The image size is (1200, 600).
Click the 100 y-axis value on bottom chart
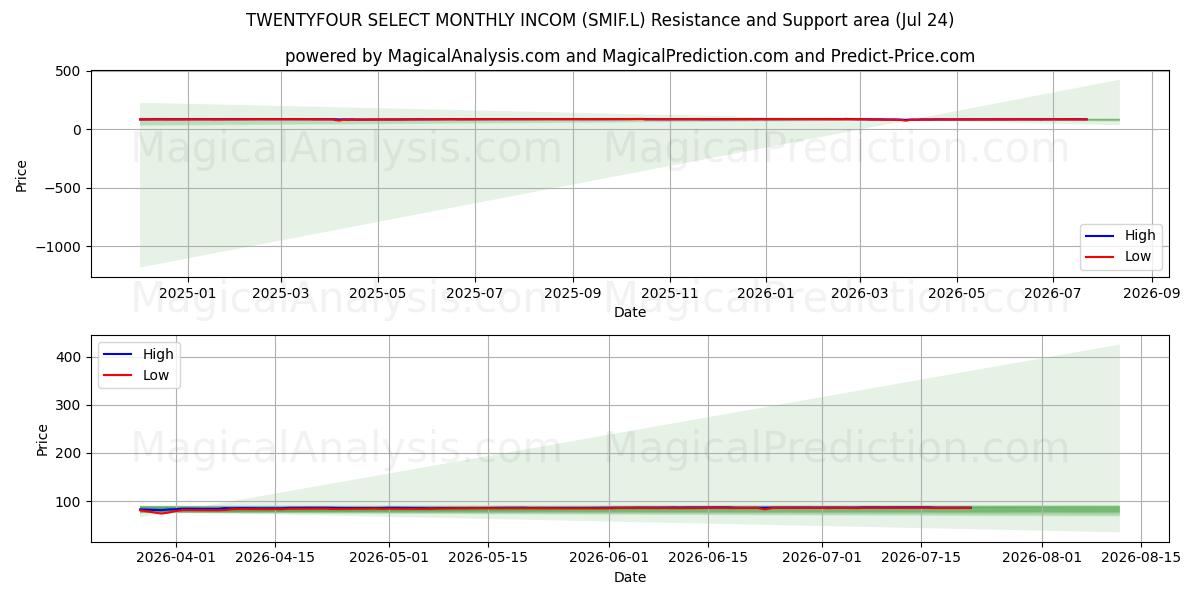tap(69, 502)
